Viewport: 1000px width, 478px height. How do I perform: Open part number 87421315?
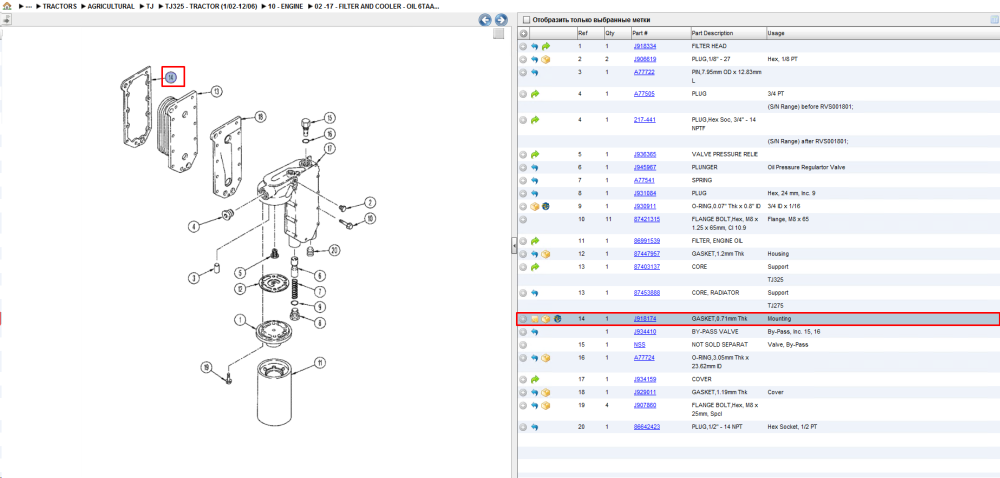click(x=647, y=219)
